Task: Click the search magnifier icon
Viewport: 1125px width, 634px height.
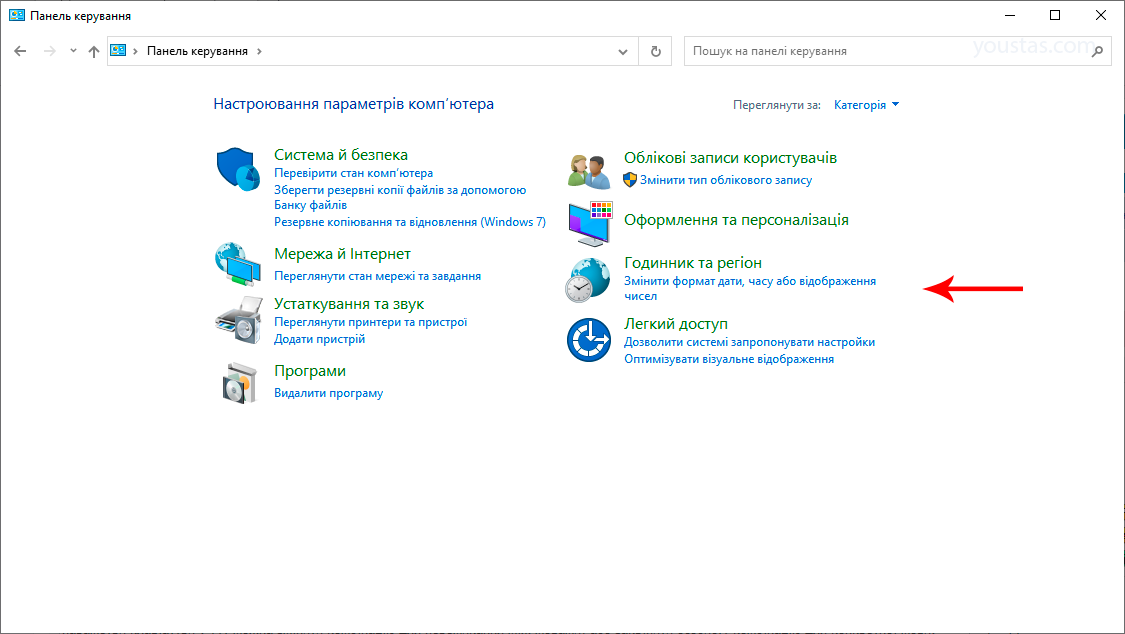Action: 1097,51
